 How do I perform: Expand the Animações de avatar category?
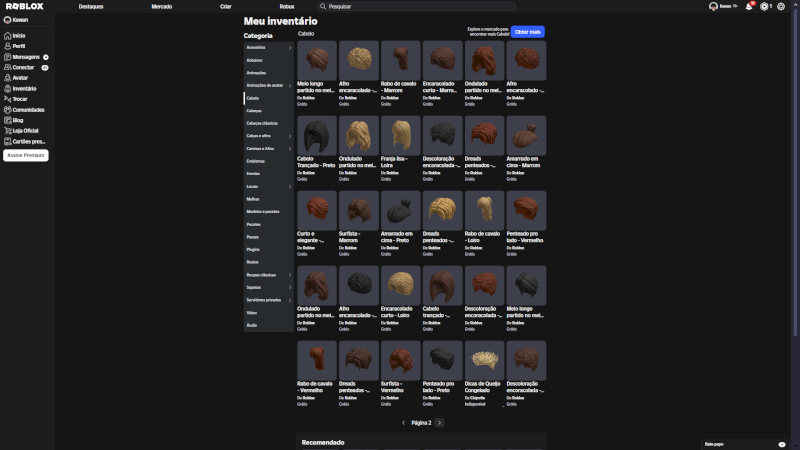click(x=269, y=85)
